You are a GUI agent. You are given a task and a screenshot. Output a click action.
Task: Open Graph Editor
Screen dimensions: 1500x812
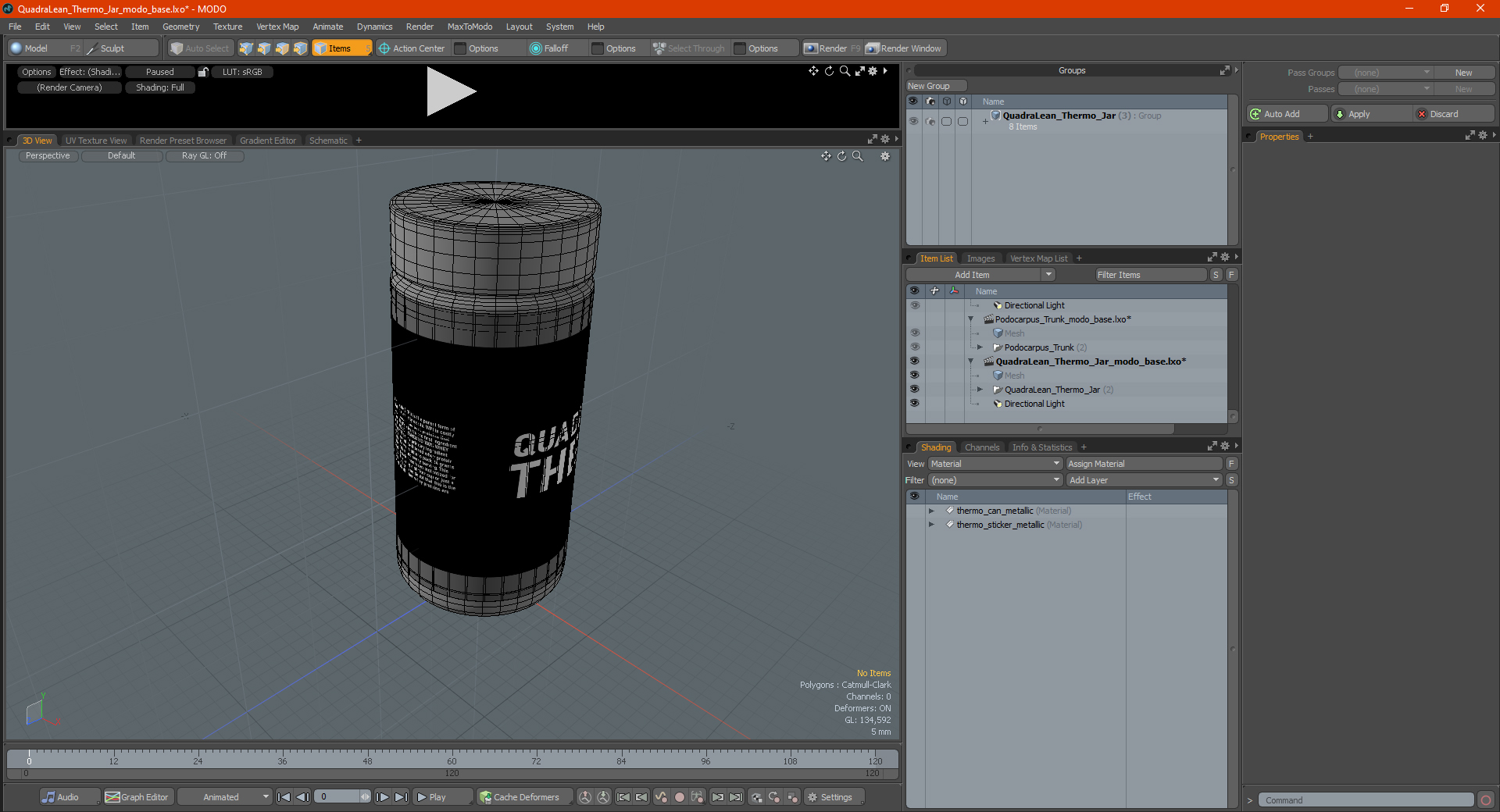tap(137, 797)
